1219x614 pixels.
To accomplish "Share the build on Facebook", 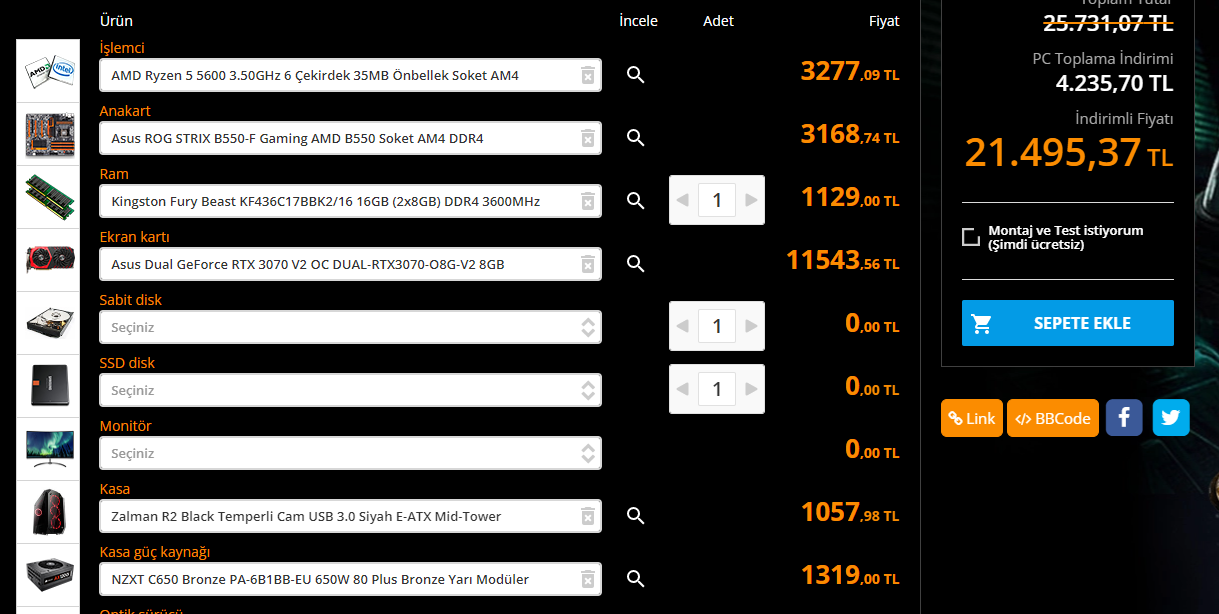I will pos(1124,418).
